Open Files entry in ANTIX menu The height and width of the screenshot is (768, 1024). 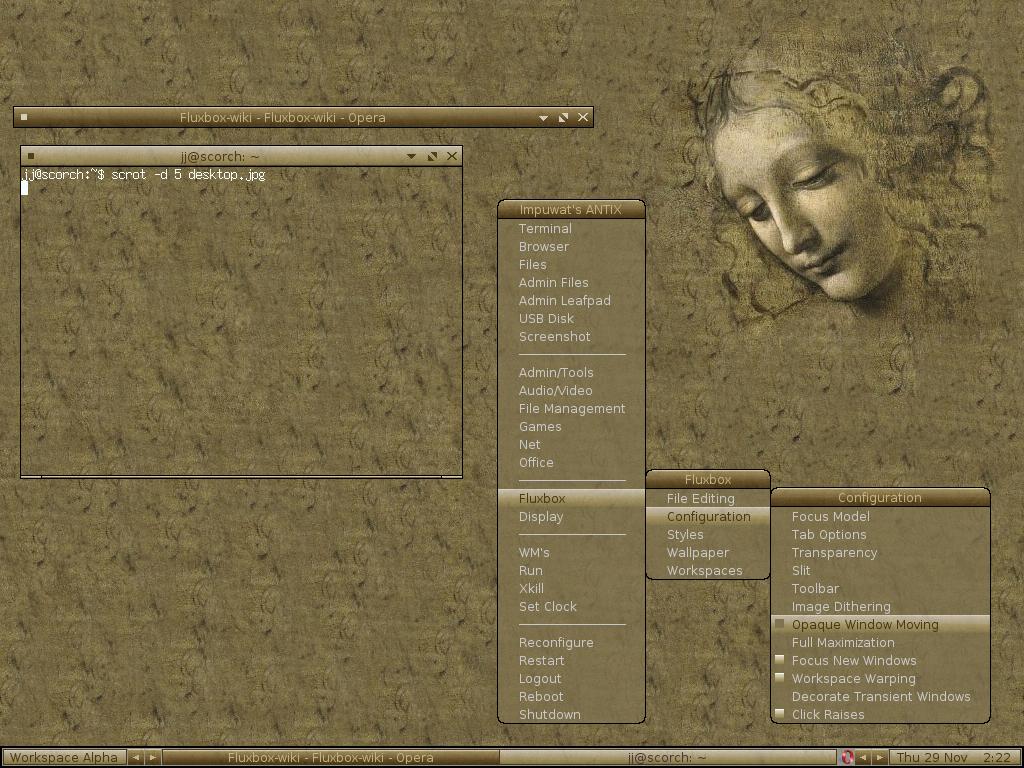pyautogui.click(x=571, y=264)
